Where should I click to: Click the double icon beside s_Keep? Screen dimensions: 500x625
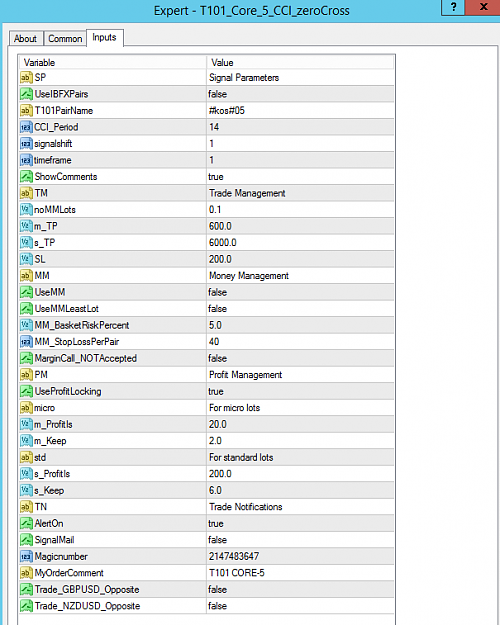(x=26, y=490)
